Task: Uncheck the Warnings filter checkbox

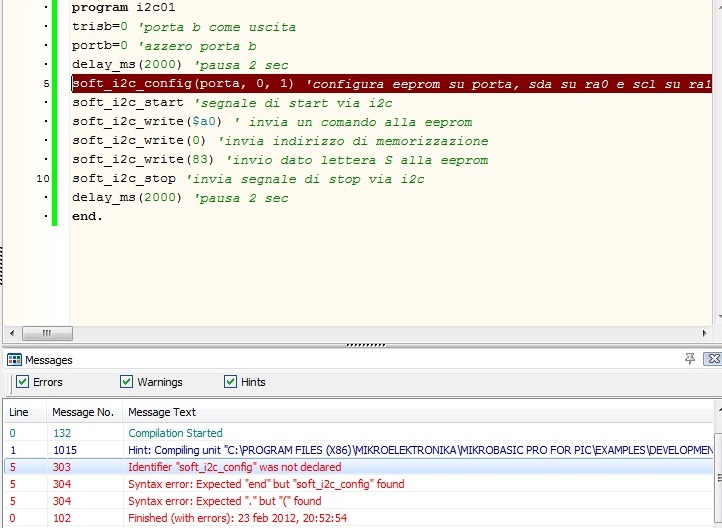Action: pos(127,382)
